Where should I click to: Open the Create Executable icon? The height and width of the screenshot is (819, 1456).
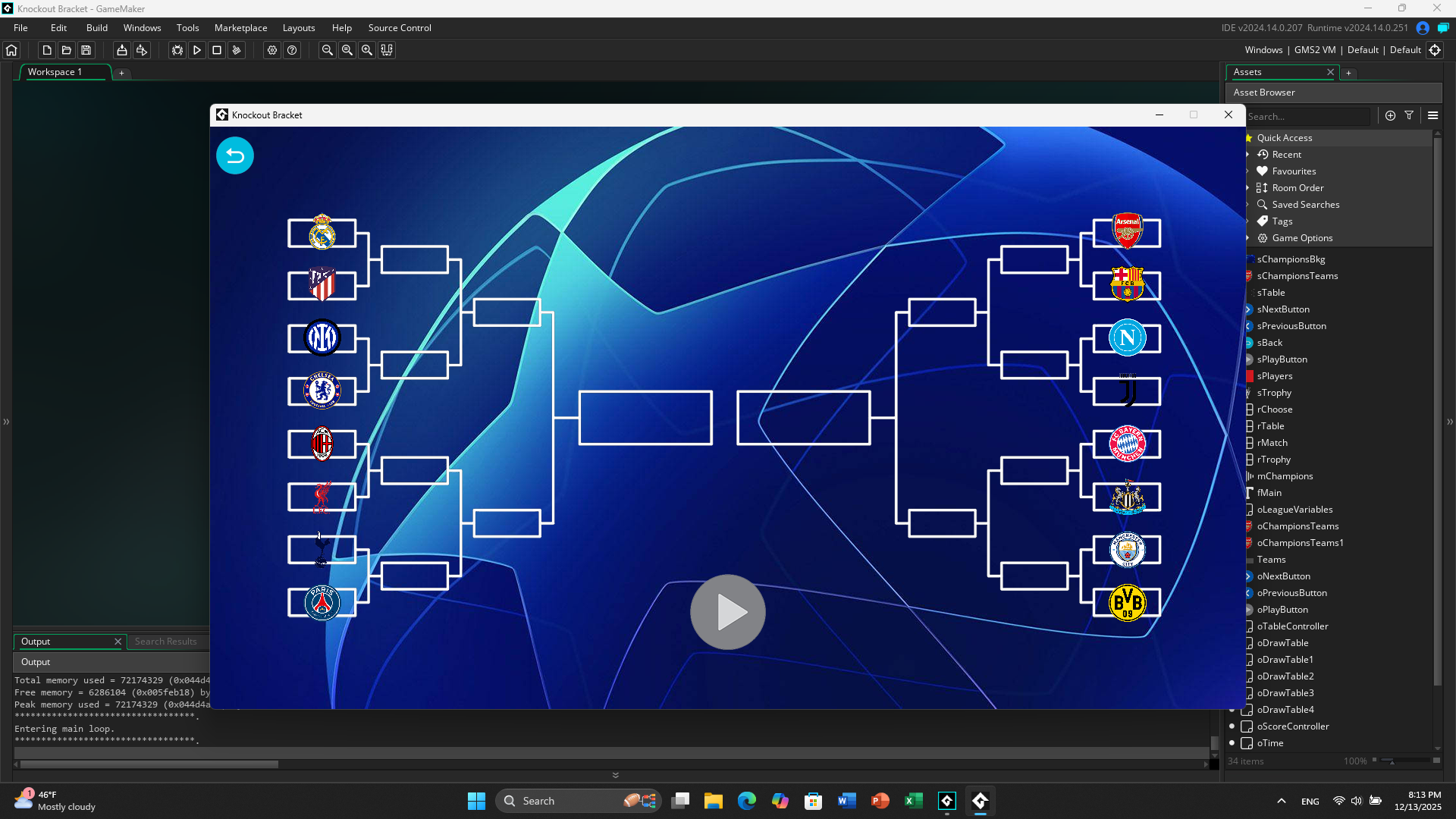141,50
